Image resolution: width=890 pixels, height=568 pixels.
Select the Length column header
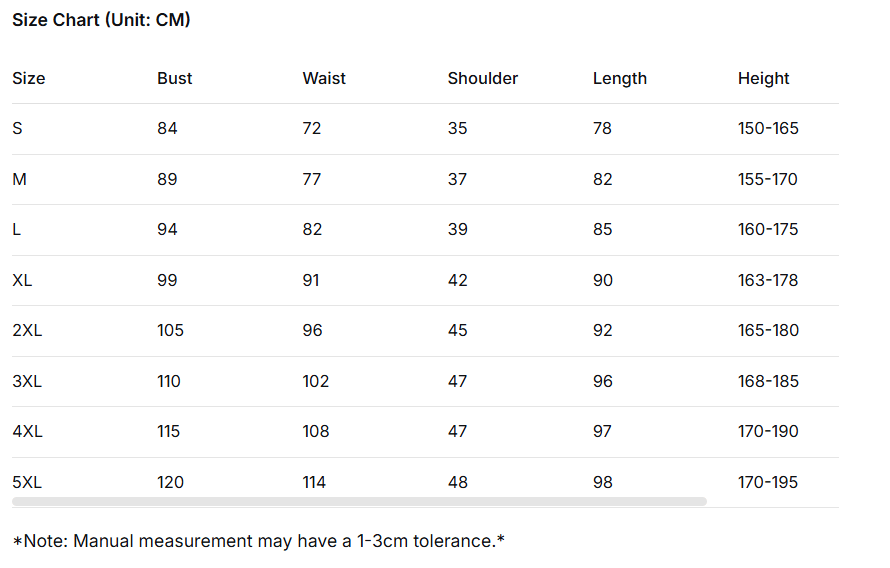point(620,78)
